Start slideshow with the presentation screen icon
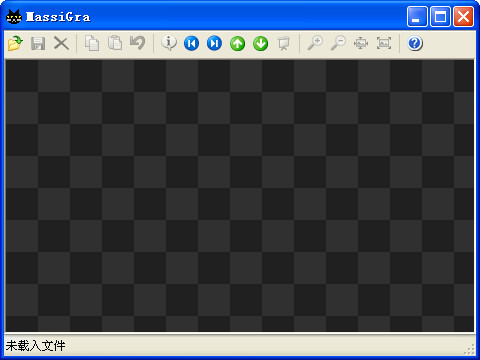480x360 pixels. (284, 44)
